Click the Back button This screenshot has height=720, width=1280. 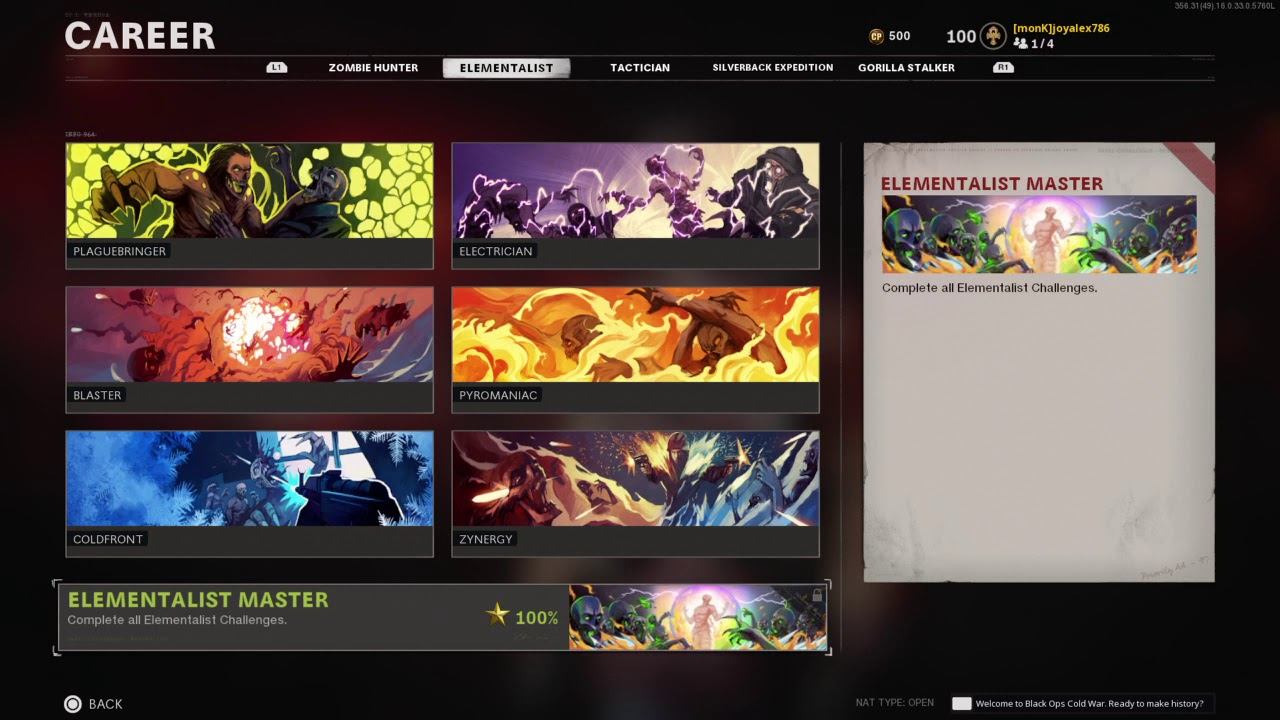(x=93, y=704)
